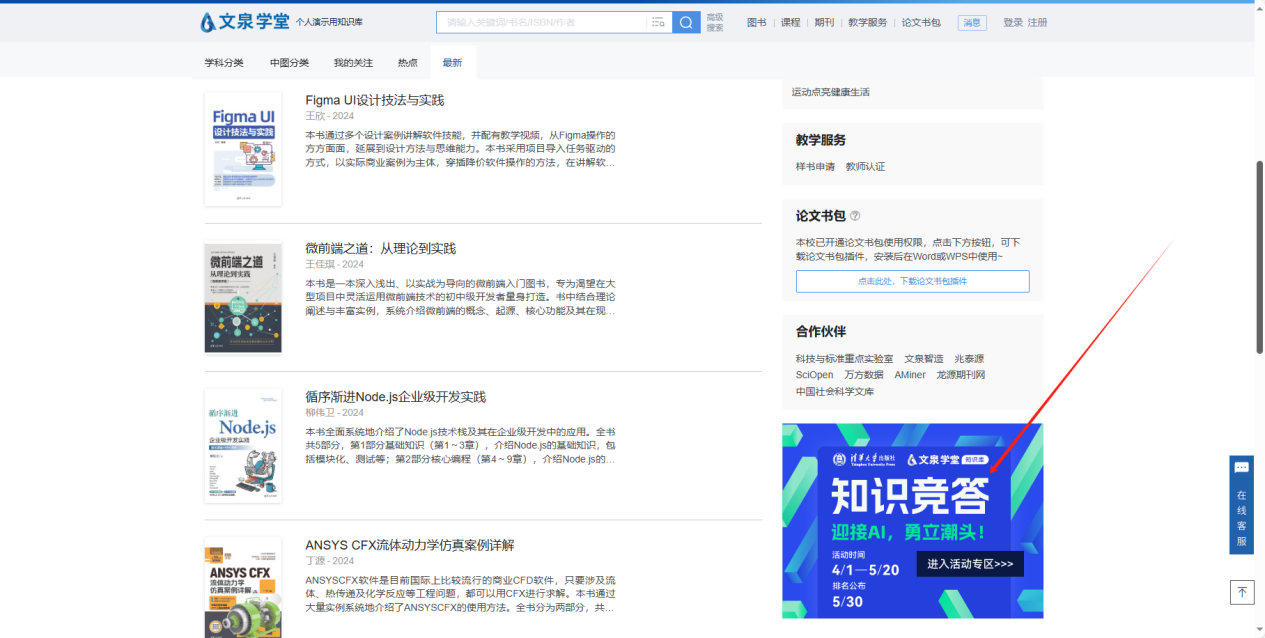1265x638 pixels.
Task: Open ANSYS CFX流体动力学仿真案例详解 title link
Action: click(410, 545)
